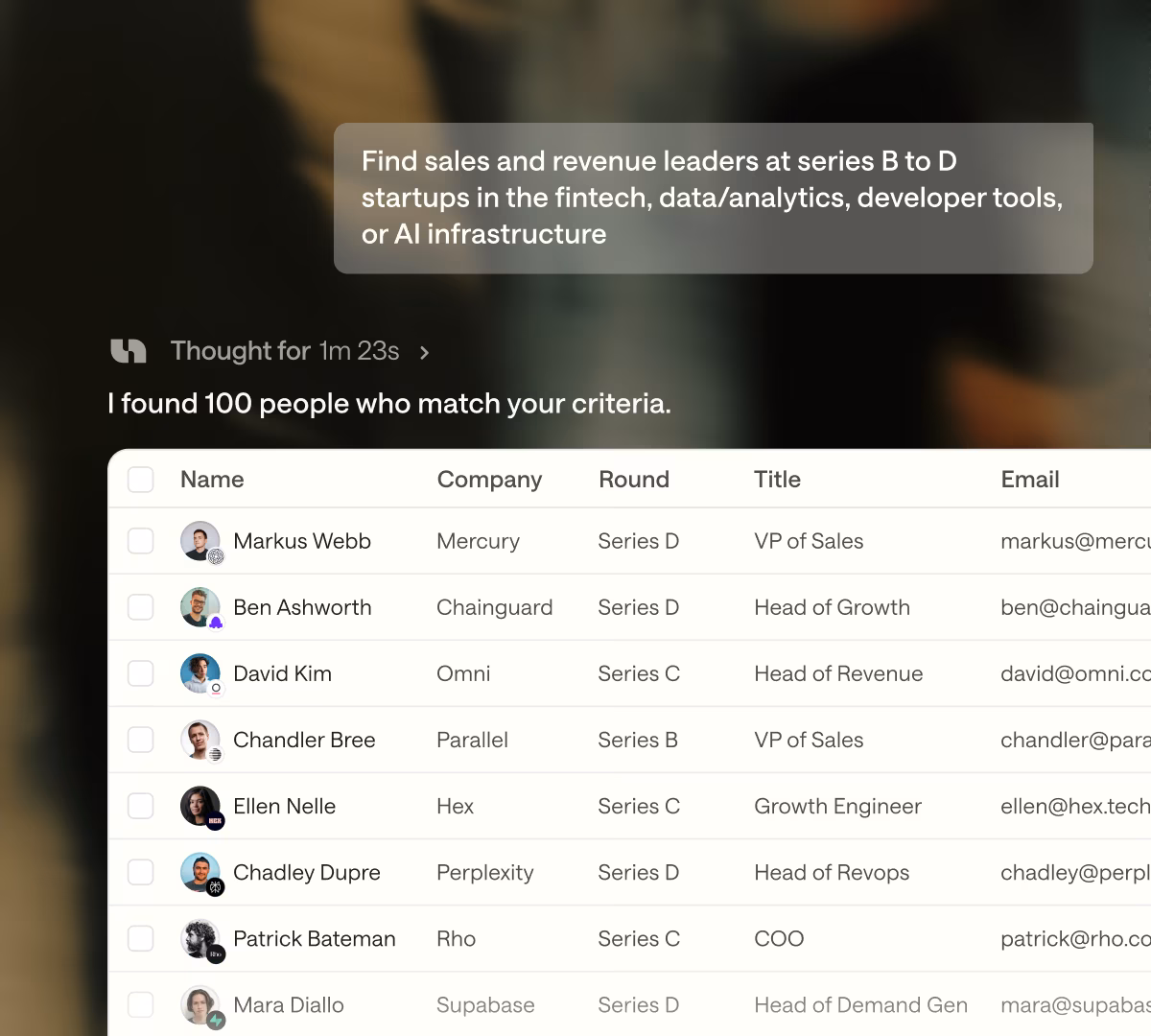This screenshot has width=1151, height=1036.
Task: Select all rows with header checkbox
Action: 141,480
